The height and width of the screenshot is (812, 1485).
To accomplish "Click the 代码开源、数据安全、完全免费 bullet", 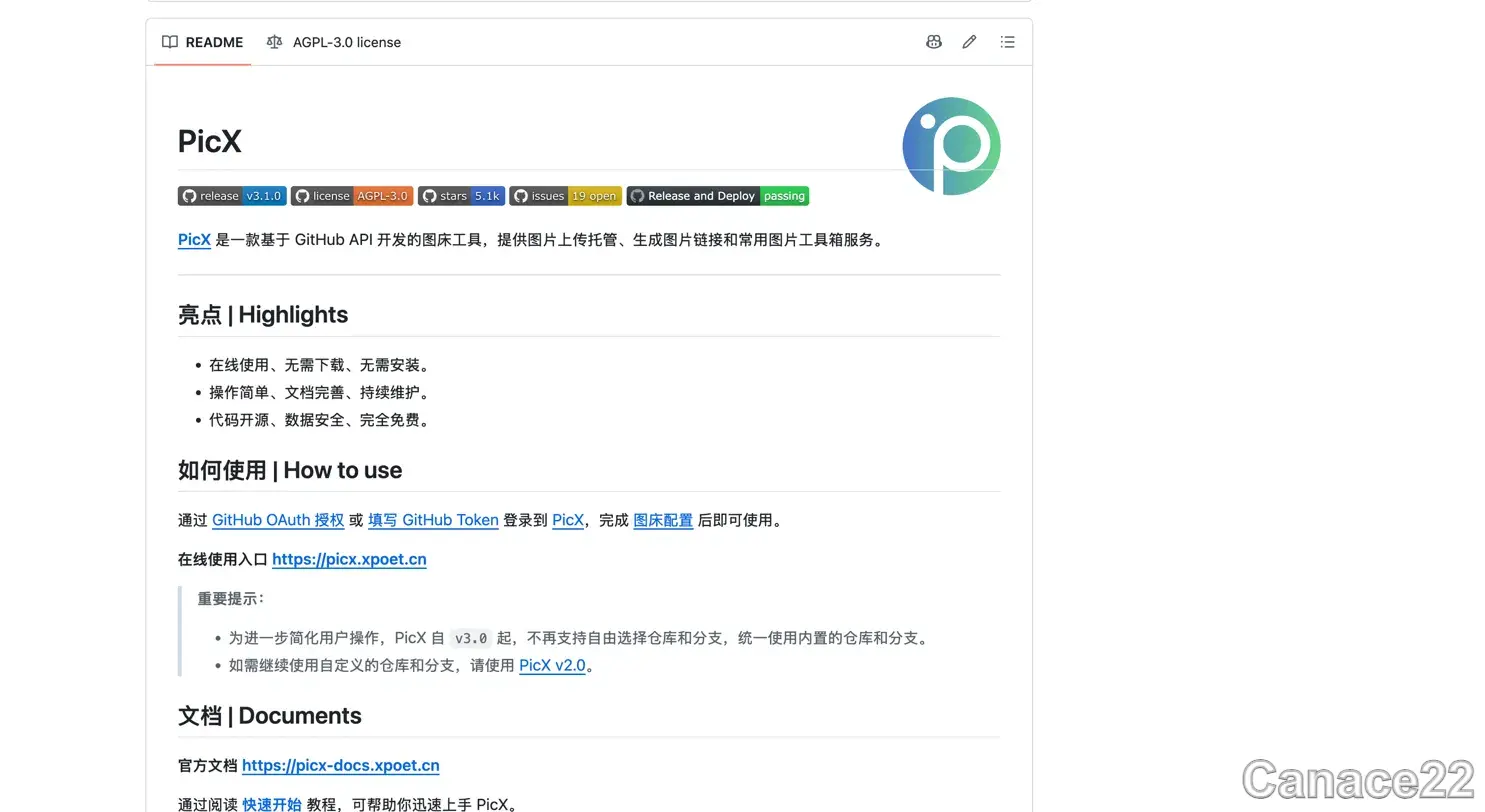I will click(319, 420).
